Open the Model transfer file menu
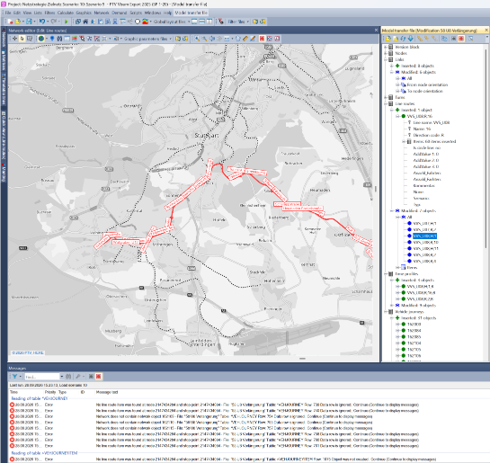Viewport: 490px width, 463px height. tap(191, 13)
